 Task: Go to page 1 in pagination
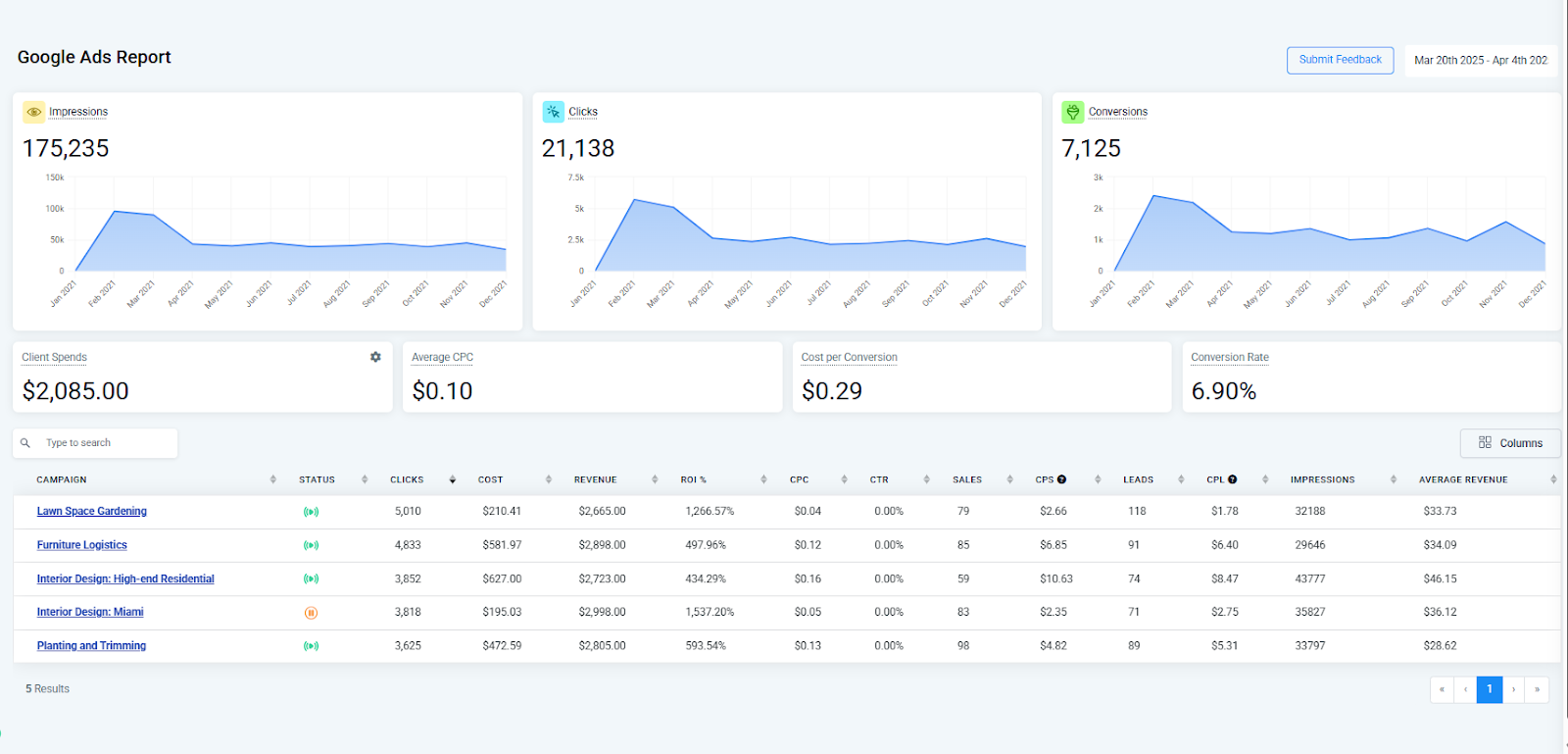pyautogui.click(x=1490, y=689)
